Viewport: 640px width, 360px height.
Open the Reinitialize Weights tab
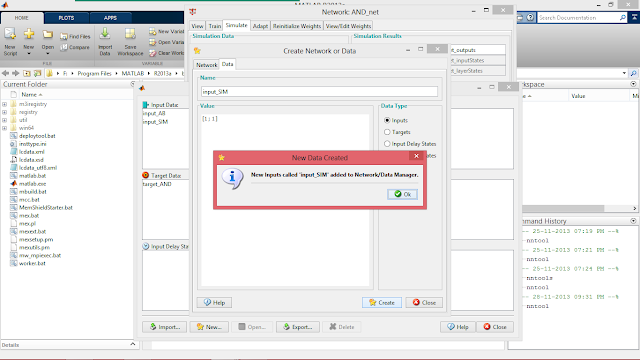pos(297,26)
